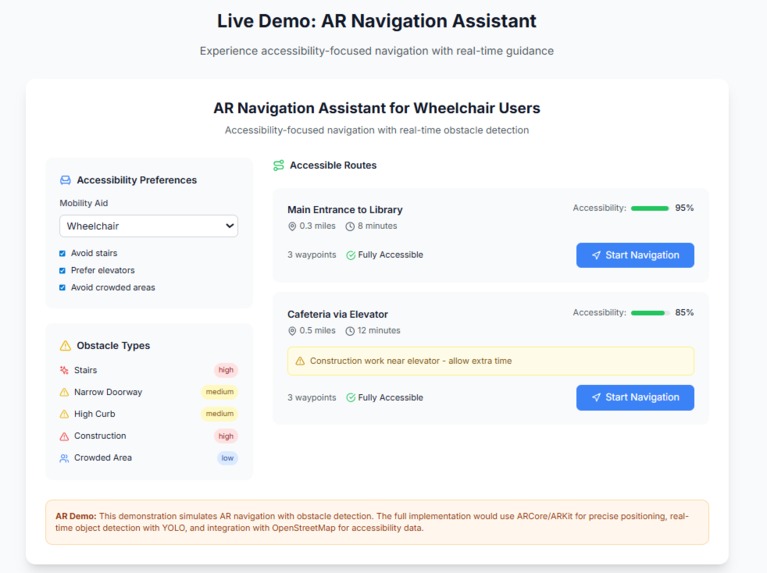Click the Mobility Aid label
Screen dimensions: 767x573
84,203
